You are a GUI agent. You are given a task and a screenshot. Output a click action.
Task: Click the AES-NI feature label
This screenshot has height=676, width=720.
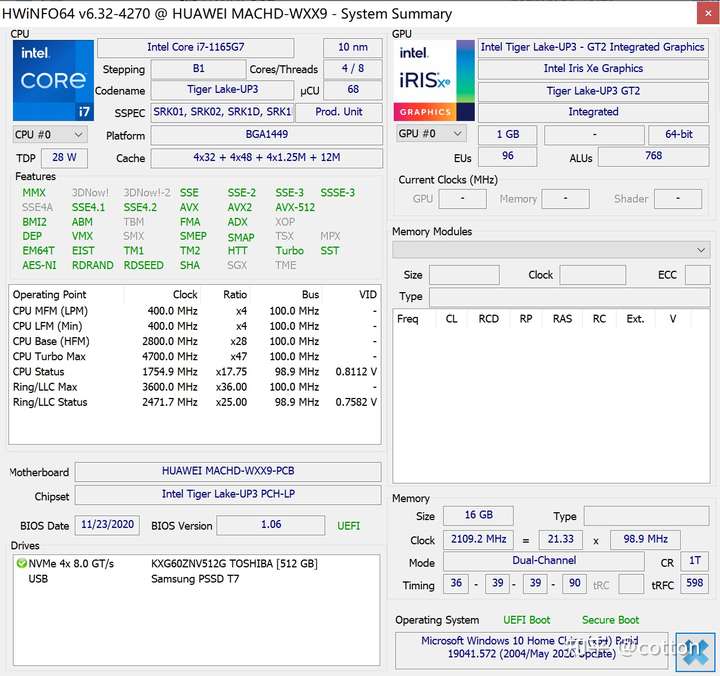39,265
